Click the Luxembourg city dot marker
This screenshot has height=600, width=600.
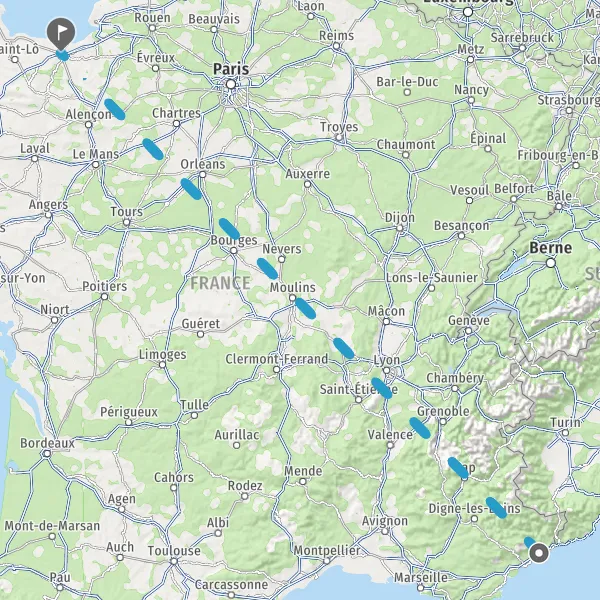pos(468,12)
